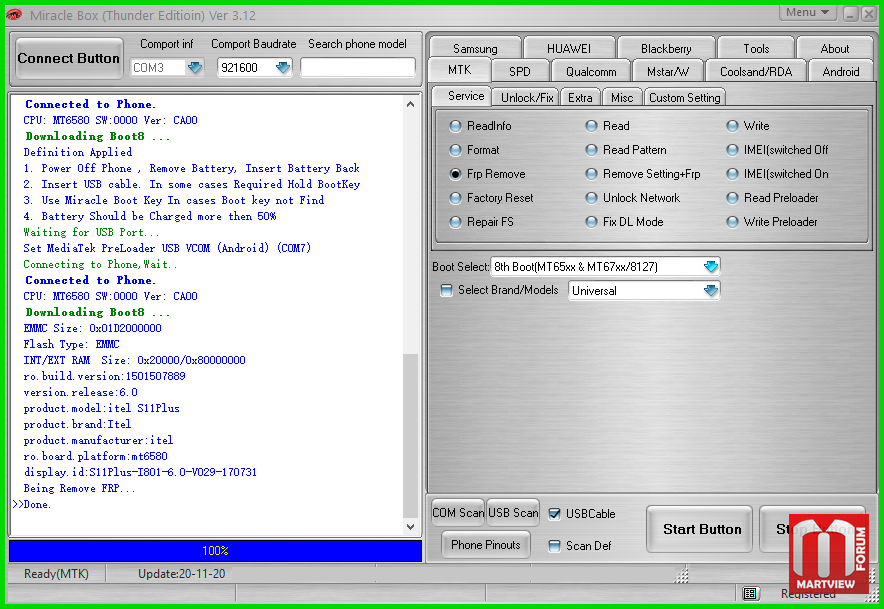Enable the Select Brand/Models checkbox
884x609 pixels.
point(447,290)
